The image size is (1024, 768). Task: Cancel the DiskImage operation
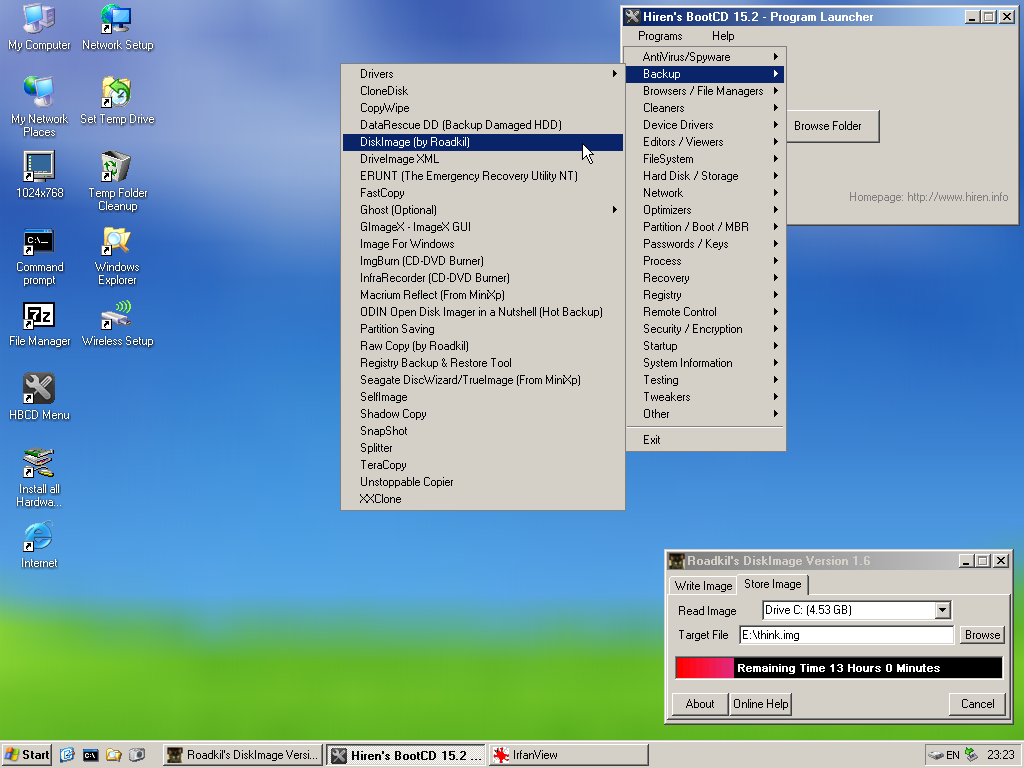click(x=977, y=704)
